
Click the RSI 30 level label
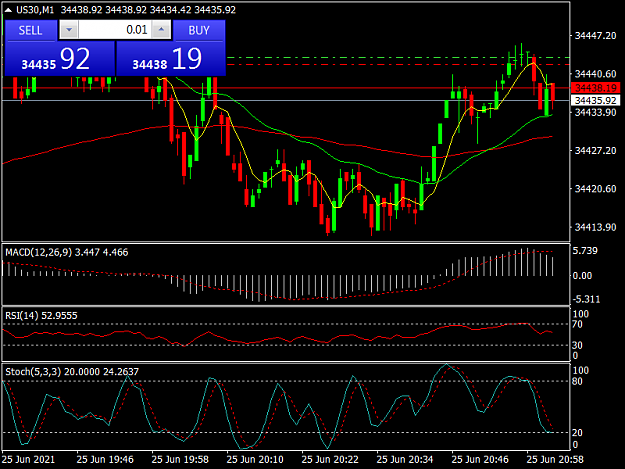click(578, 345)
